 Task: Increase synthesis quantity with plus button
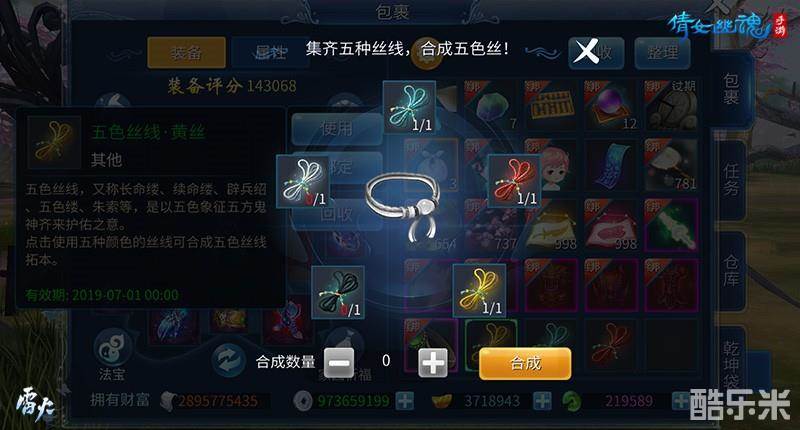(433, 363)
